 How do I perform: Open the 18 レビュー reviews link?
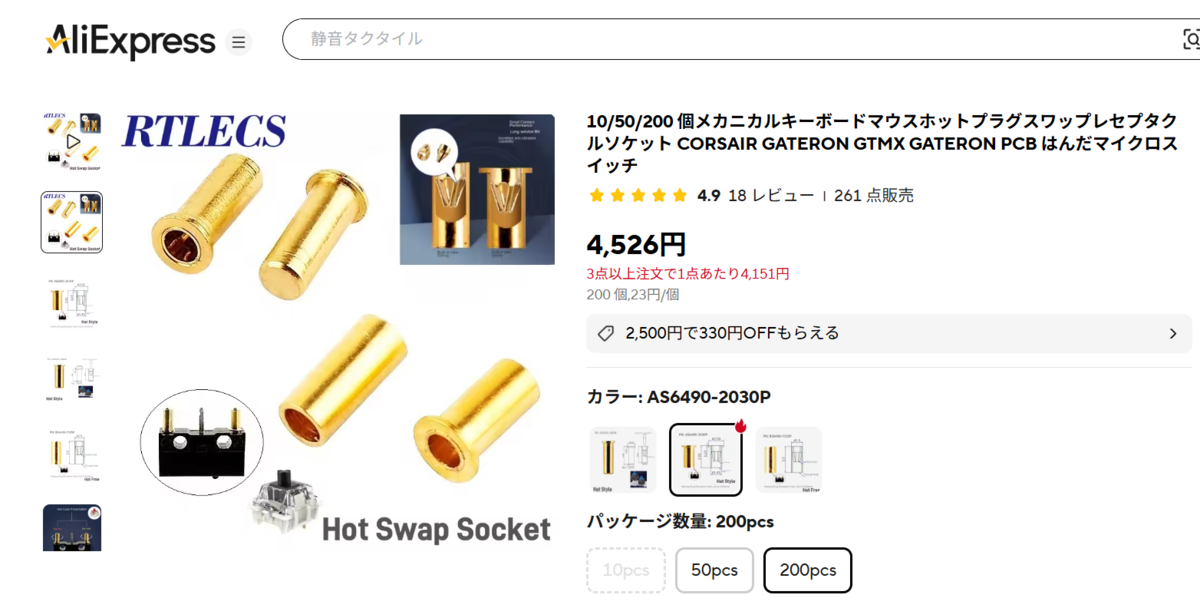click(x=771, y=196)
